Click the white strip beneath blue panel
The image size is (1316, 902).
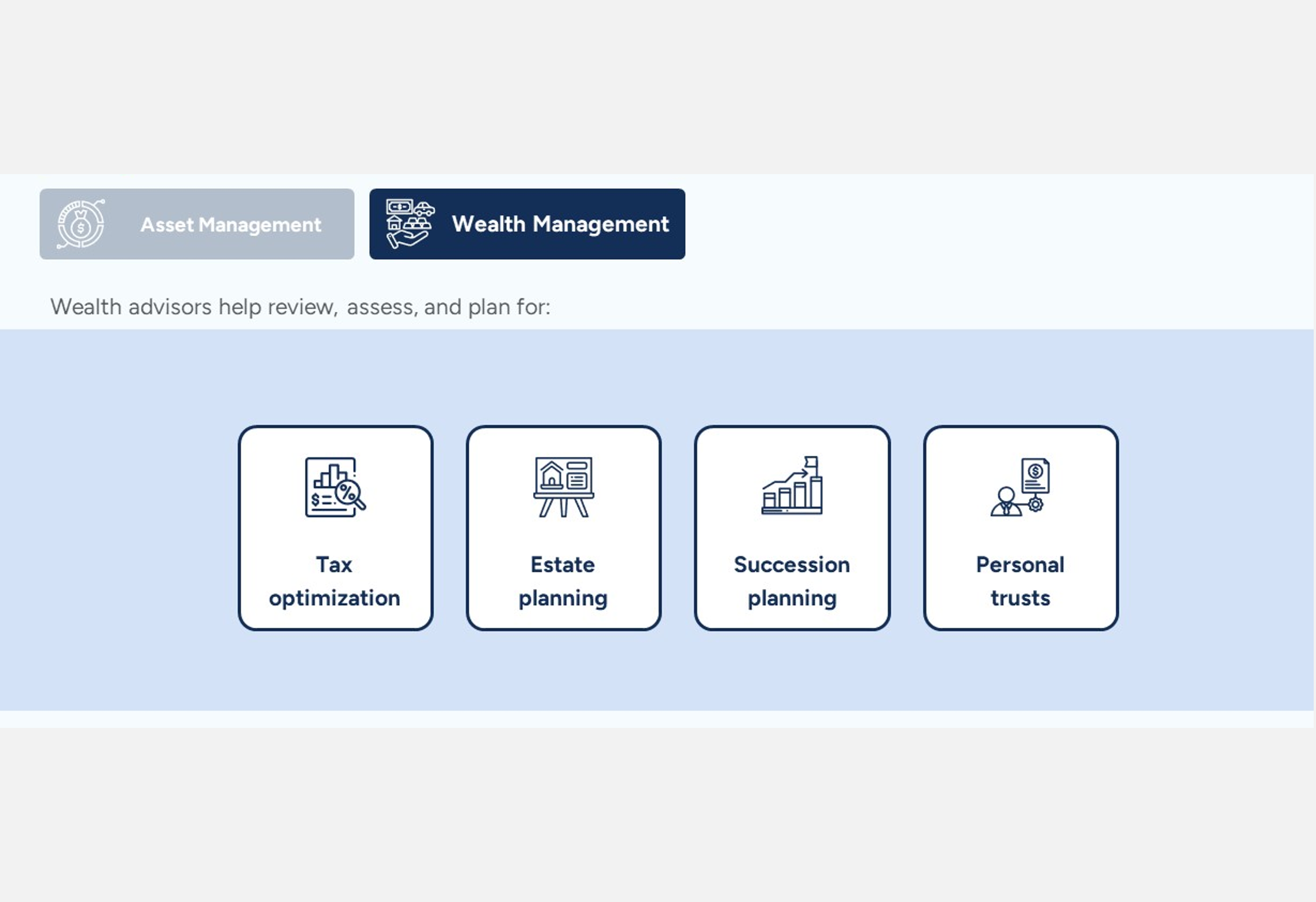click(x=658, y=719)
